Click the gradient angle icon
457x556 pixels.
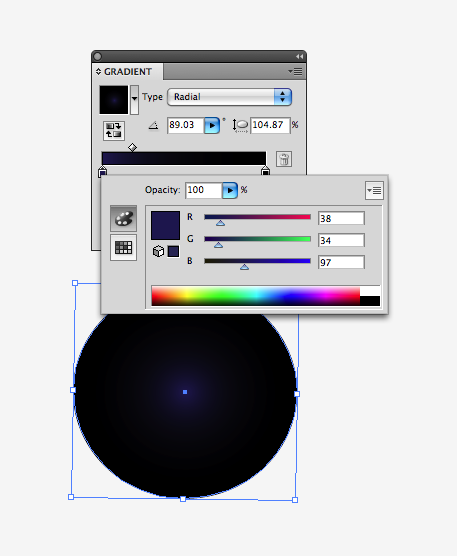[154, 125]
